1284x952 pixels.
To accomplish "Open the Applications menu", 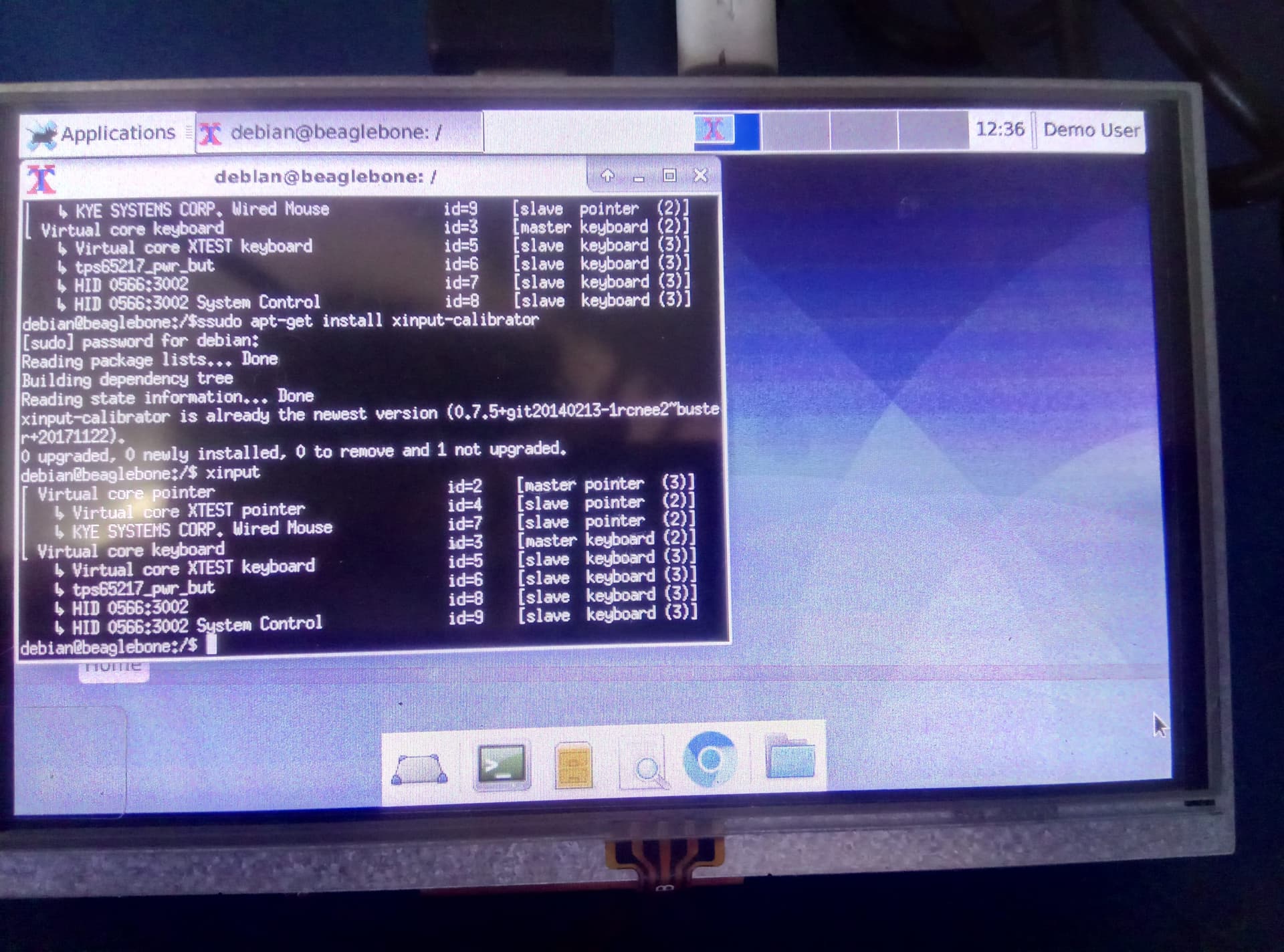I will click(x=102, y=133).
